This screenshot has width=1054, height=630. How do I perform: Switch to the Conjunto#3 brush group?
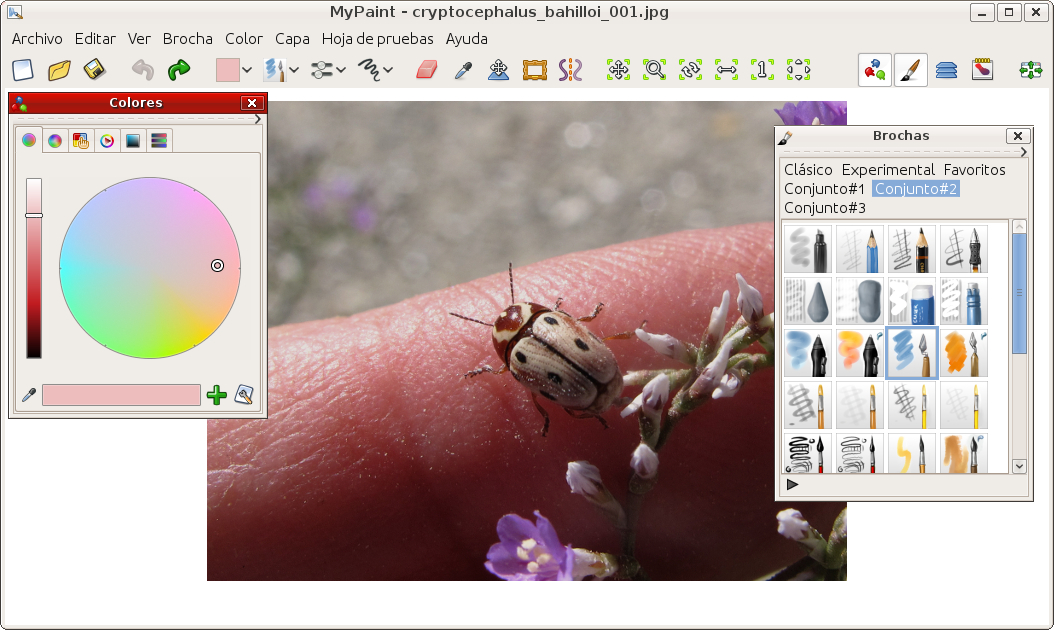point(825,208)
